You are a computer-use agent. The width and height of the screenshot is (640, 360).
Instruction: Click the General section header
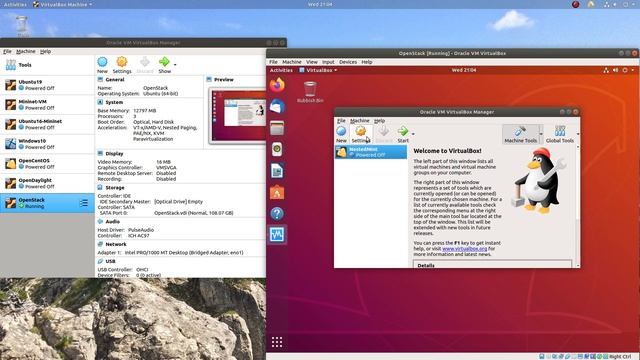[115, 80]
